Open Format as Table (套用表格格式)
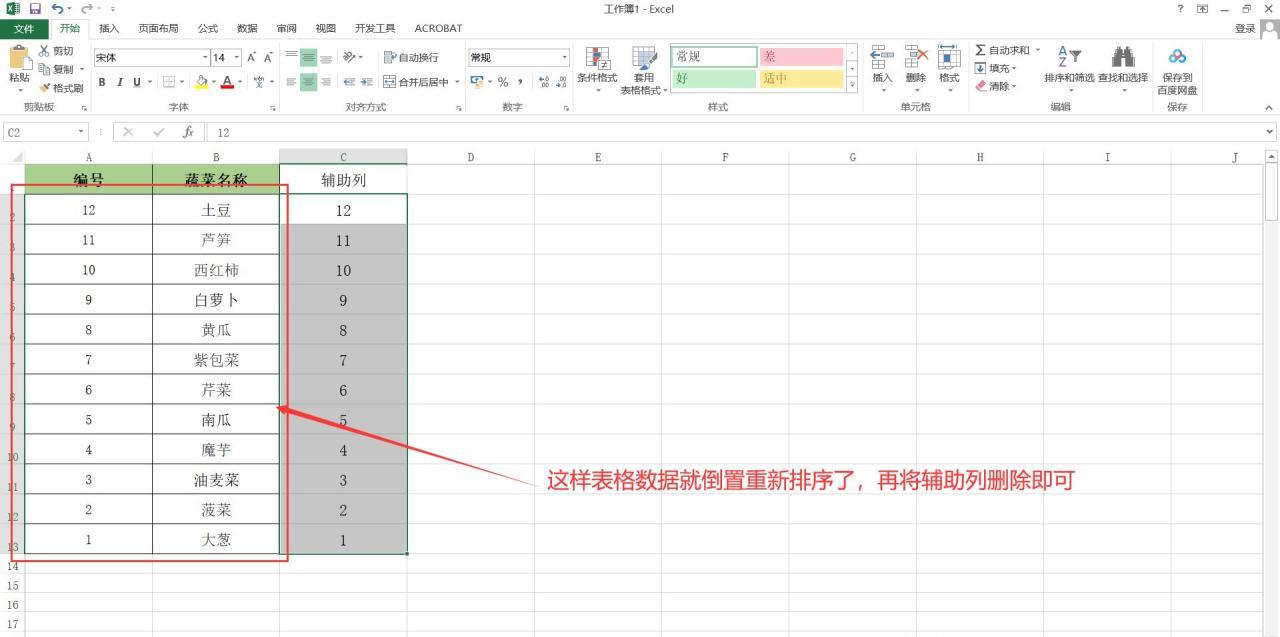The height and width of the screenshot is (637, 1280). pos(644,70)
